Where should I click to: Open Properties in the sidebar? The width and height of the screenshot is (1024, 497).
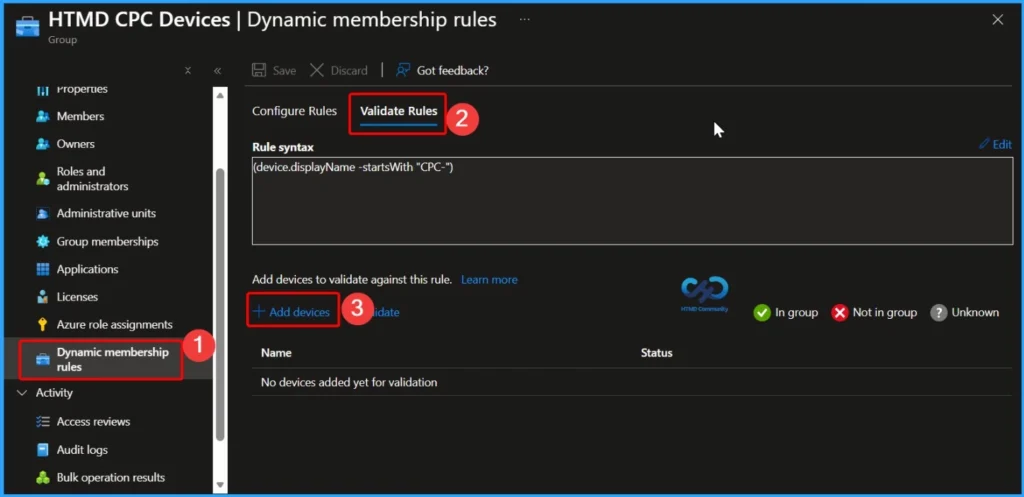(82, 89)
